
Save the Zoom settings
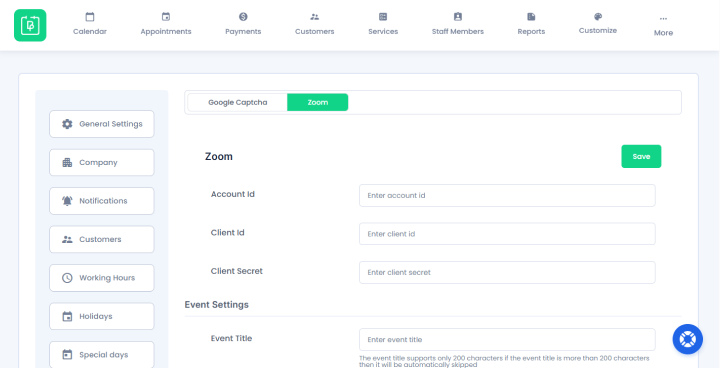[x=641, y=157]
